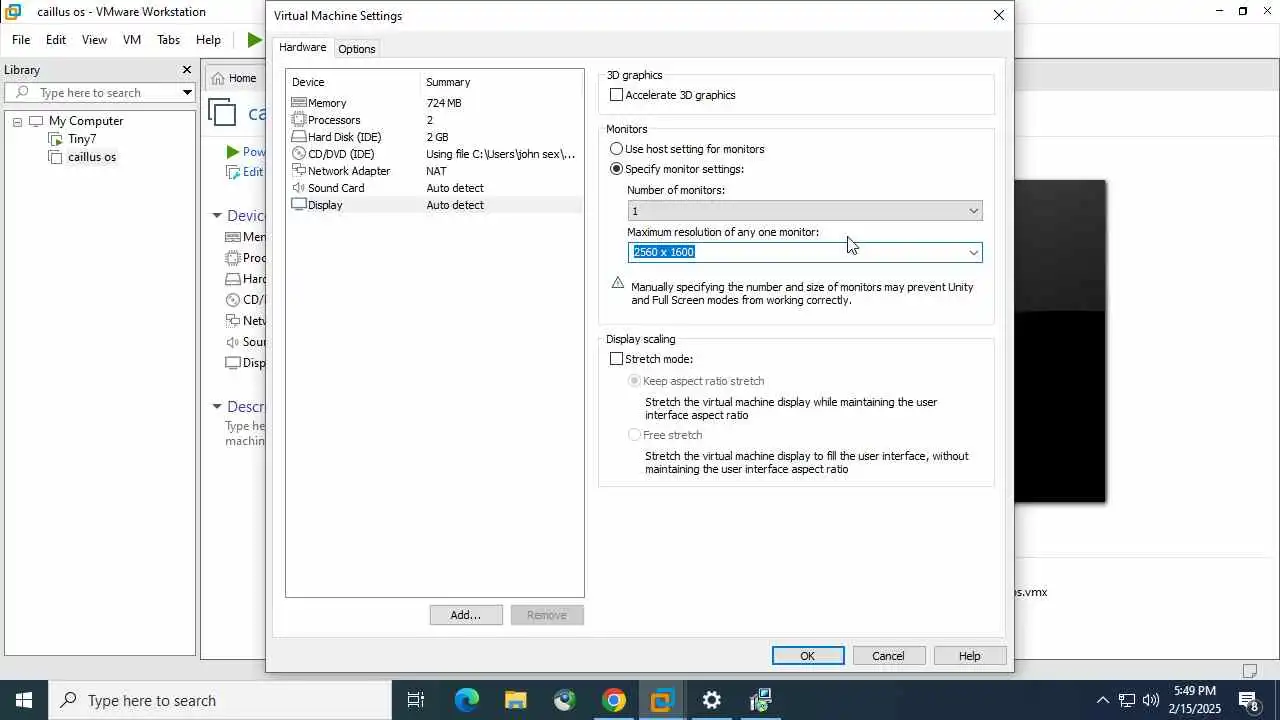The image size is (1280, 720).
Task: Switch to VMware Workstation taskbar icon
Action: tap(662, 700)
